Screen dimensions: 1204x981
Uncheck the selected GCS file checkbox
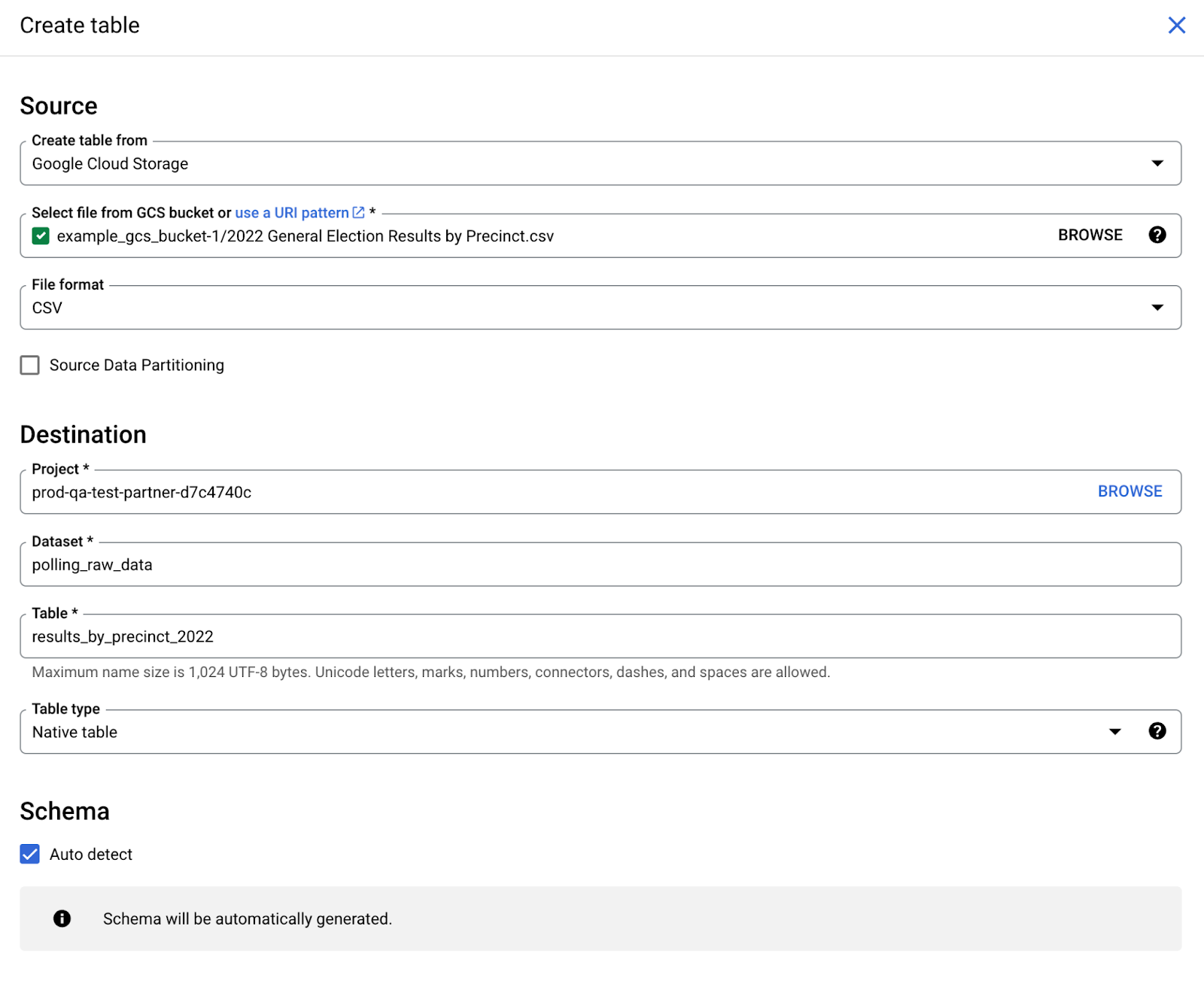[41, 236]
